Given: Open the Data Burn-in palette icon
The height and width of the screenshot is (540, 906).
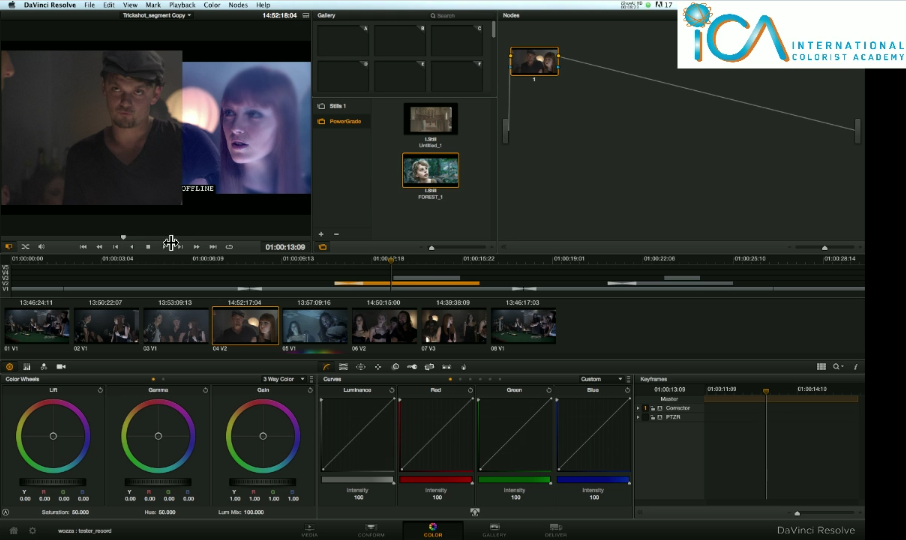Looking at the screenshot, I should pyautogui.click(x=463, y=367).
